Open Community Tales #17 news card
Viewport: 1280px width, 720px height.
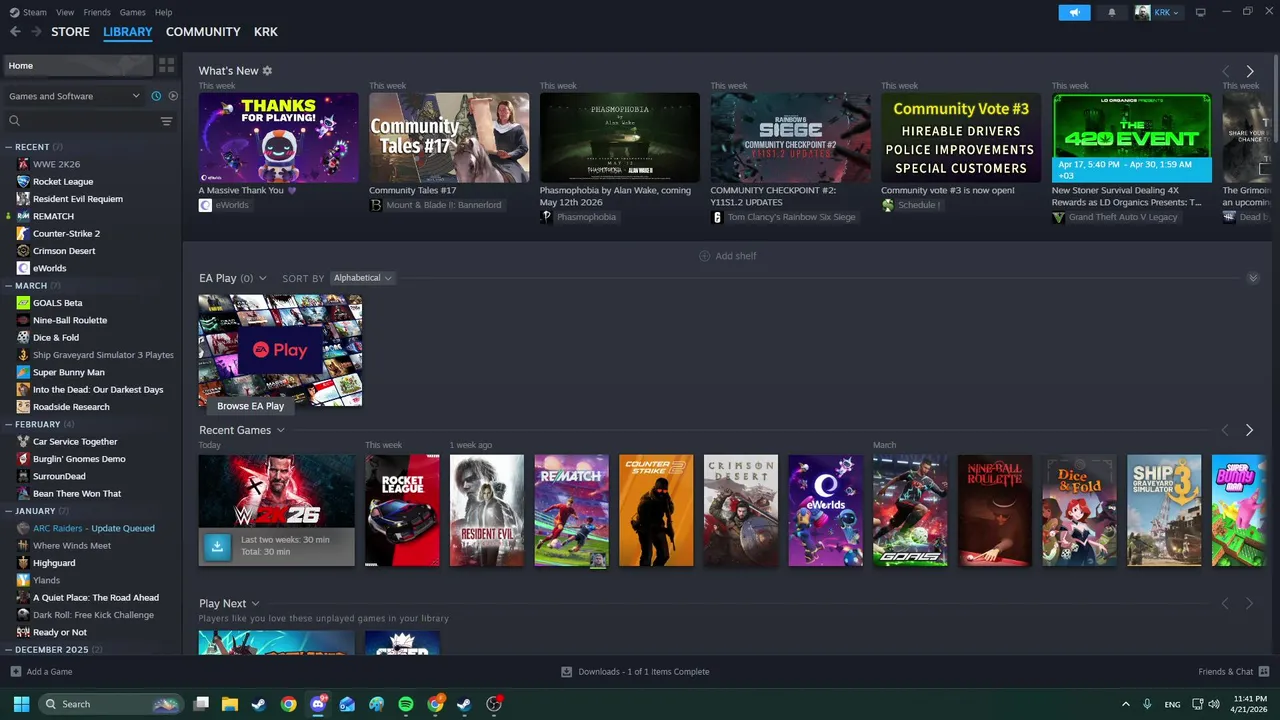[449, 138]
